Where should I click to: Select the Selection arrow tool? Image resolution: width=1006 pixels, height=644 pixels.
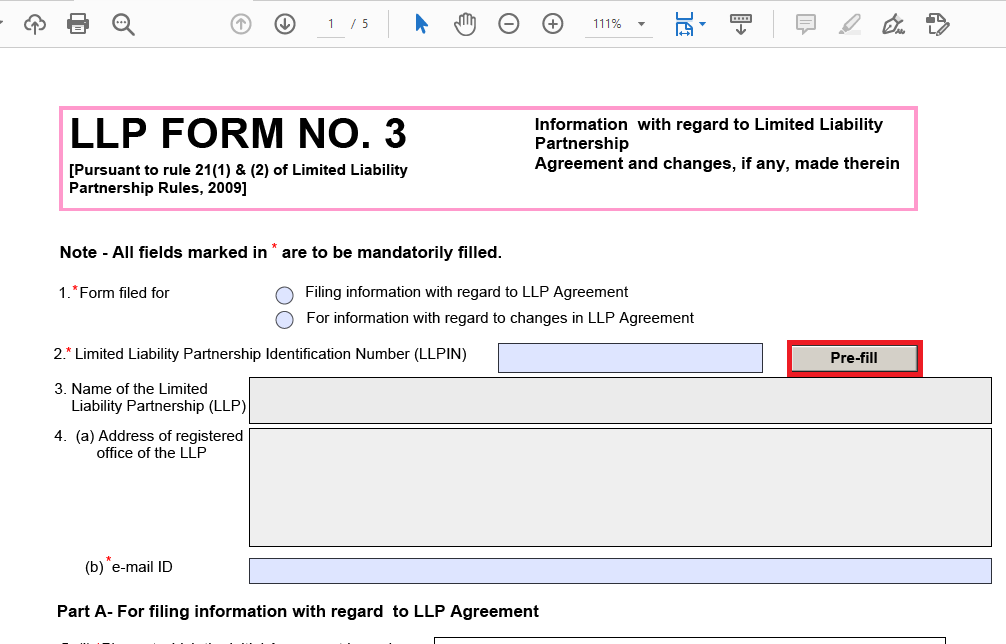[421, 23]
